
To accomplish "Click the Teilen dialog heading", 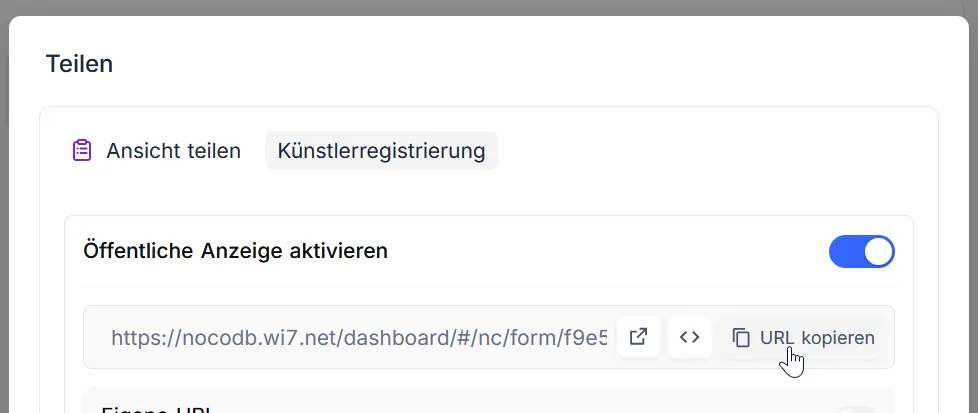I will click(x=79, y=64).
